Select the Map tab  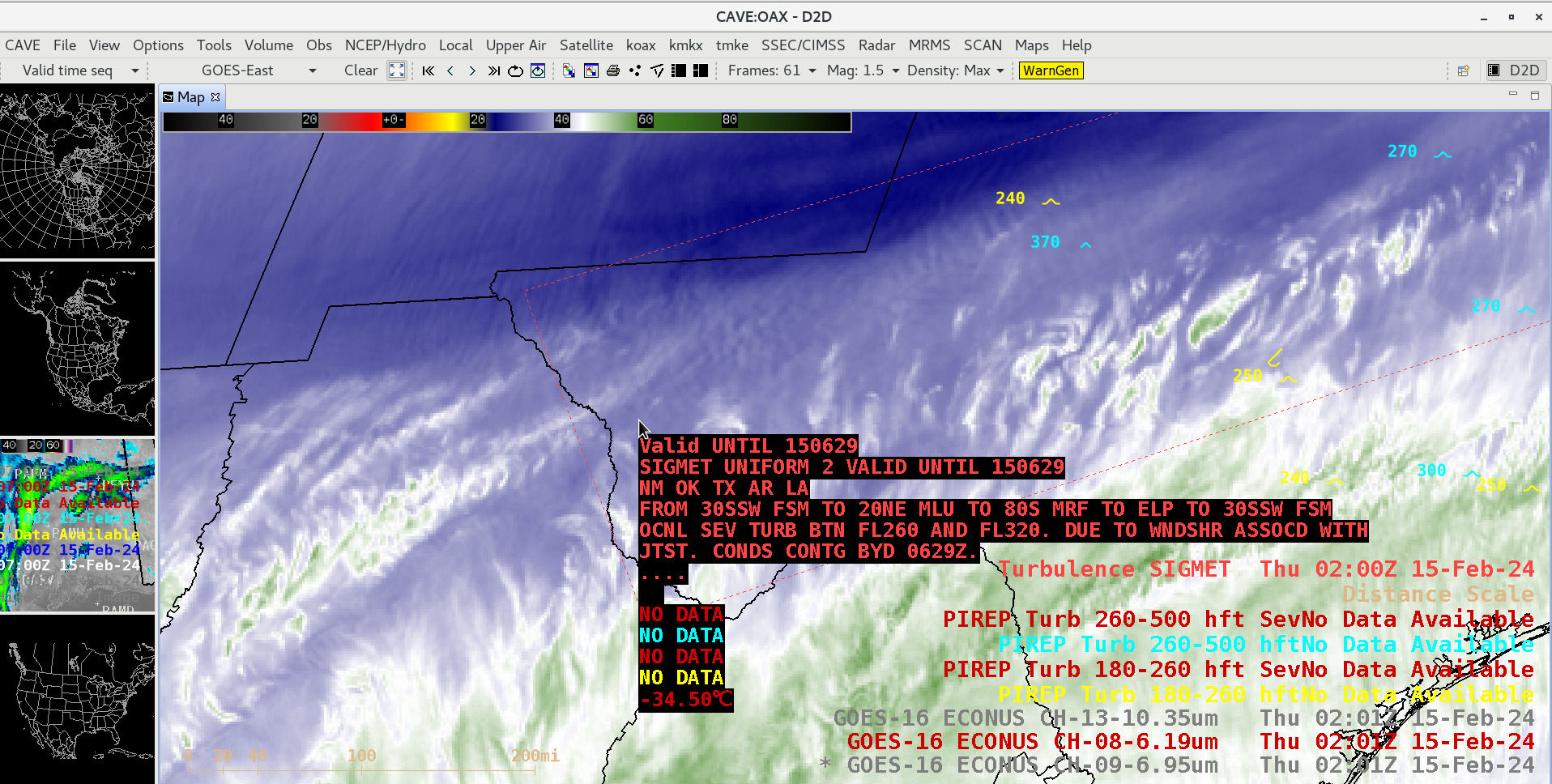(190, 97)
